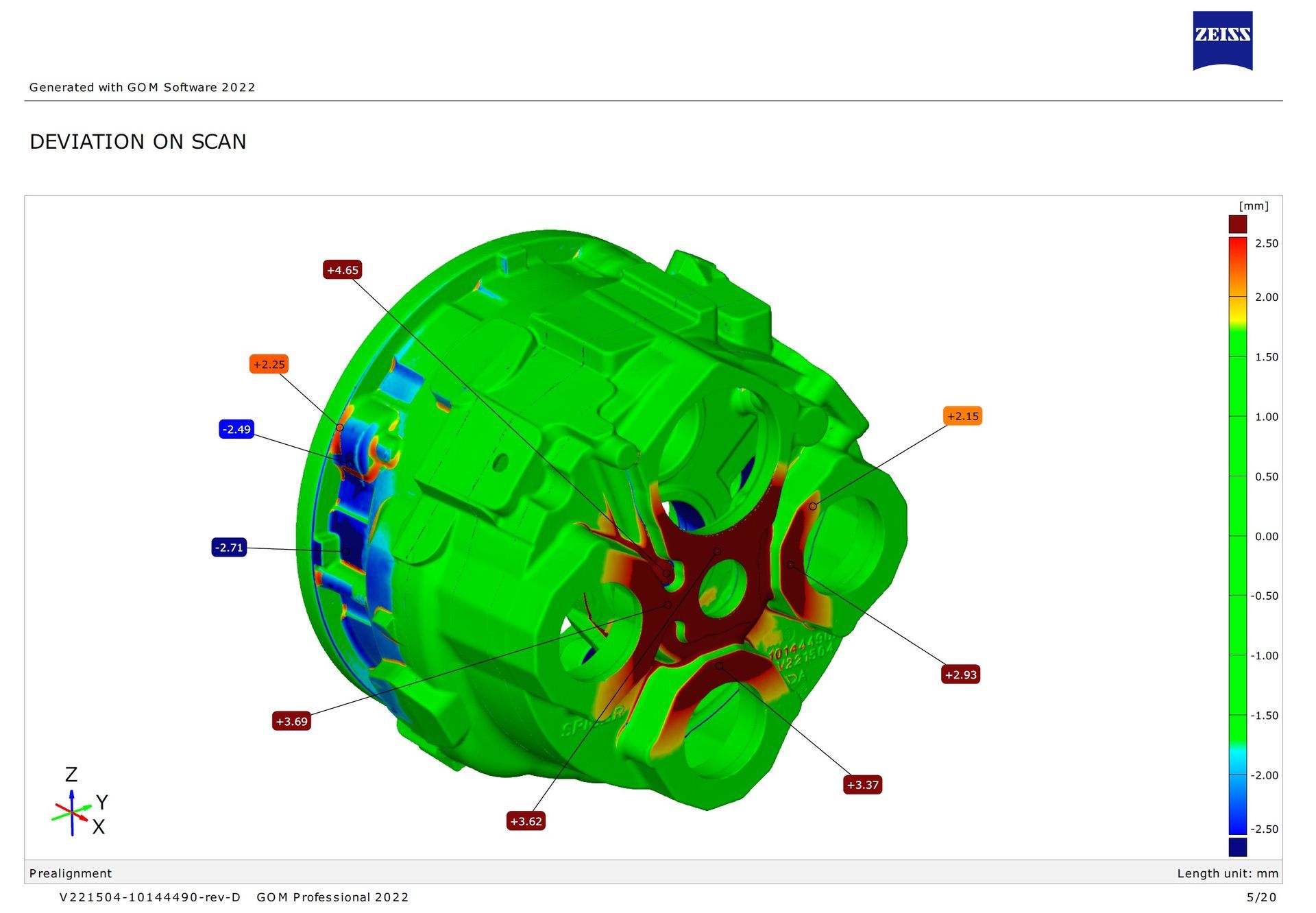Select the +3.62 deviation label
This screenshot has width=1316, height=913.
pos(526,821)
